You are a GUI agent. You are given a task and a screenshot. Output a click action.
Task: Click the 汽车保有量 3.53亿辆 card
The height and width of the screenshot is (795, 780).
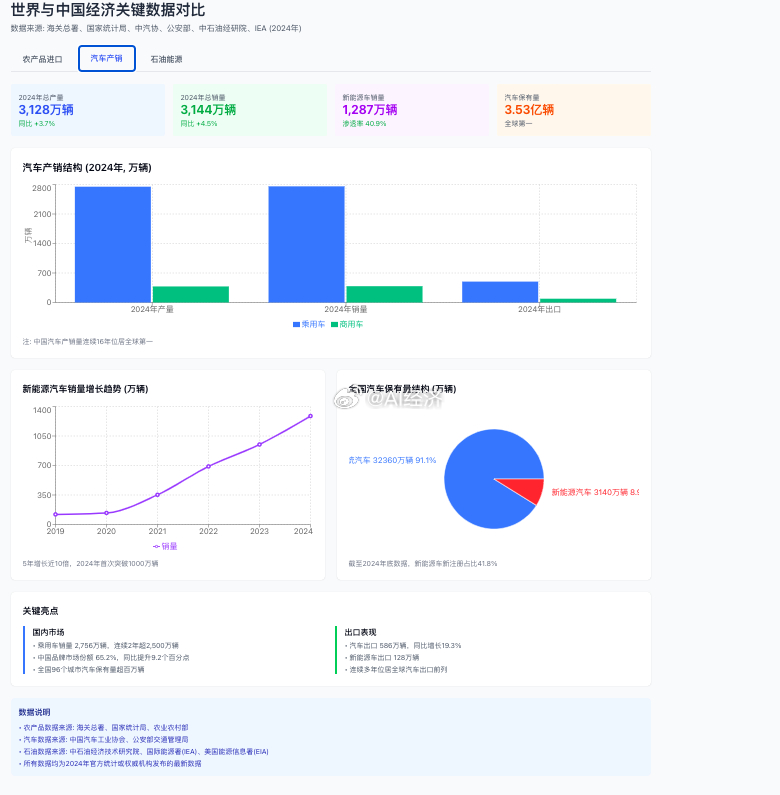[x=574, y=110]
